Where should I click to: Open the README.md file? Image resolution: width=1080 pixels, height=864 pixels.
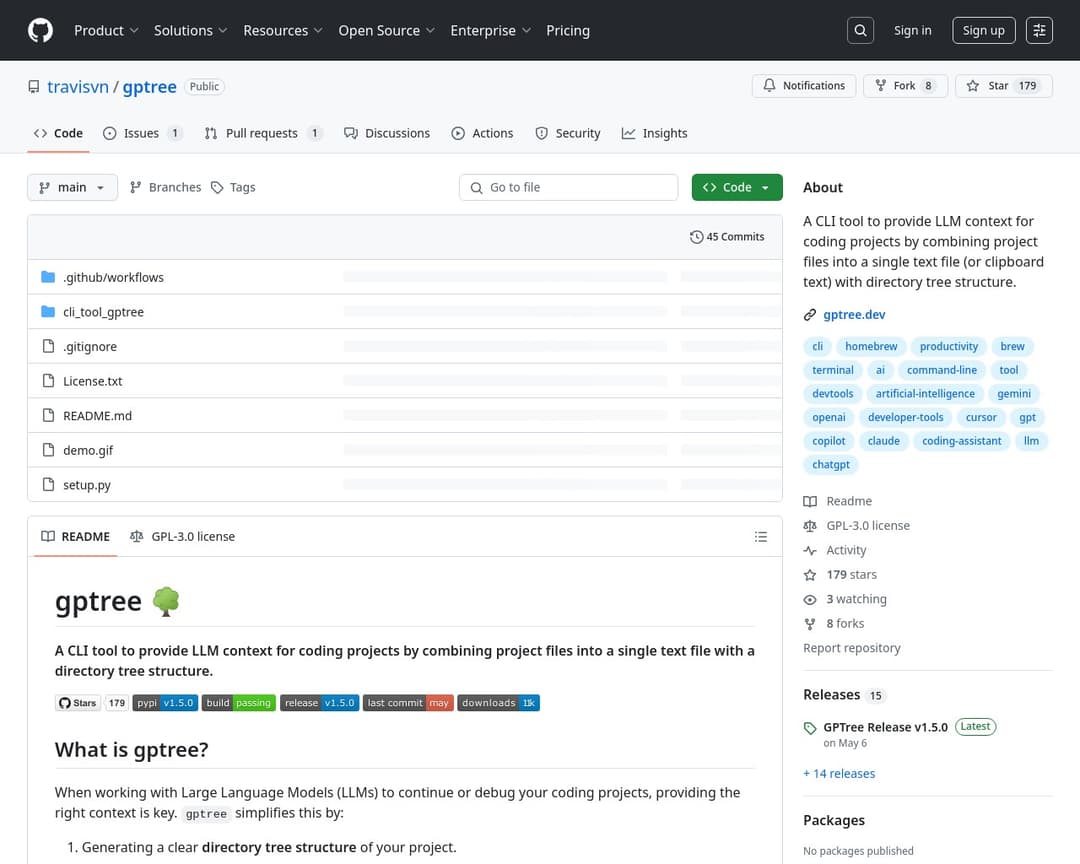tap(97, 415)
